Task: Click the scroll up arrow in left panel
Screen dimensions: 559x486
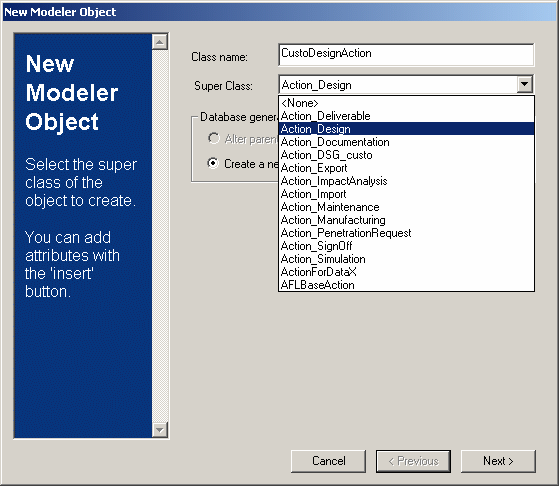Action: pyautogui.click(x=160, y=42)
